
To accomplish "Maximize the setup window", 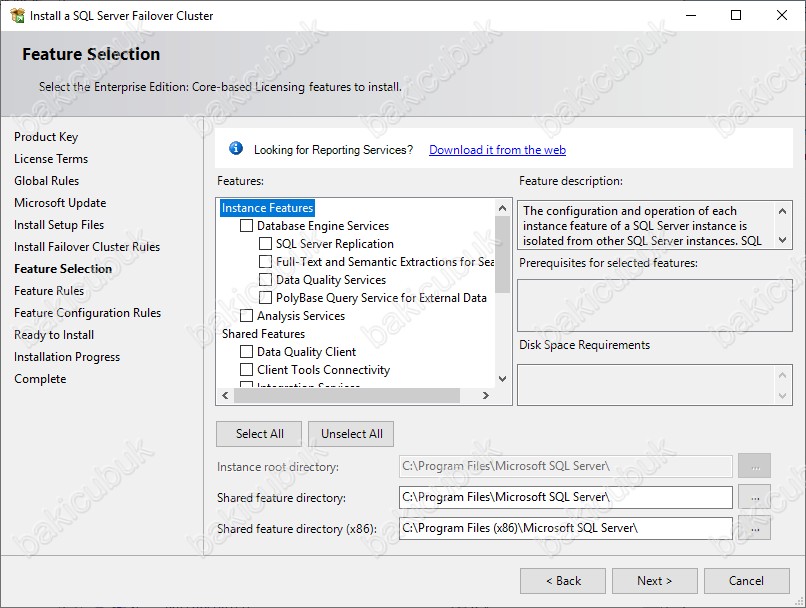I will click(736, 15).
